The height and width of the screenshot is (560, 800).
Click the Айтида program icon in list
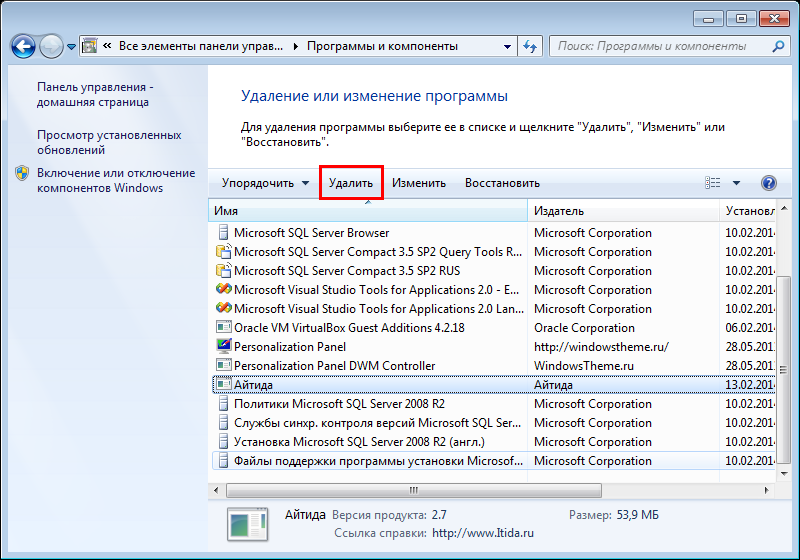pyautogui.click(x=223, y=384)
